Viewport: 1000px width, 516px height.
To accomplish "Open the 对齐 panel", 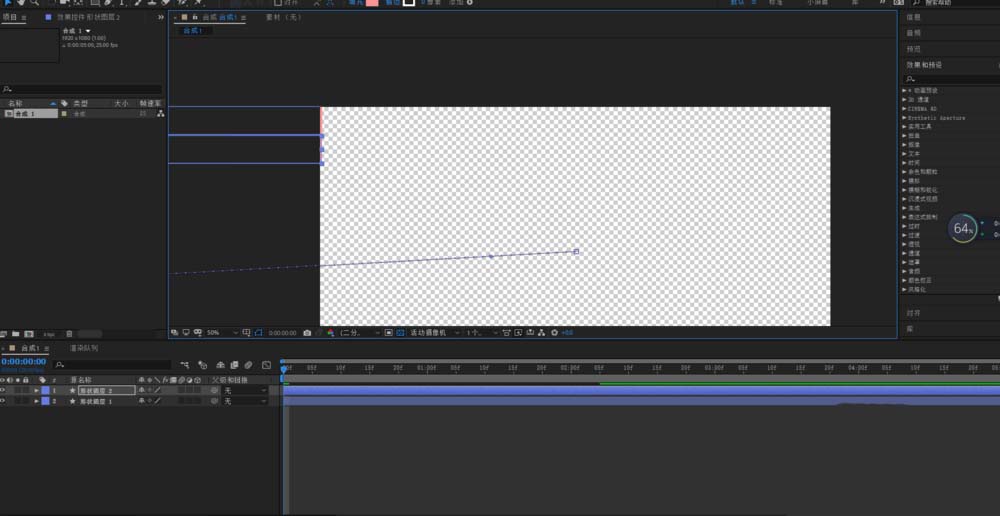I will (x=914, y=313).
